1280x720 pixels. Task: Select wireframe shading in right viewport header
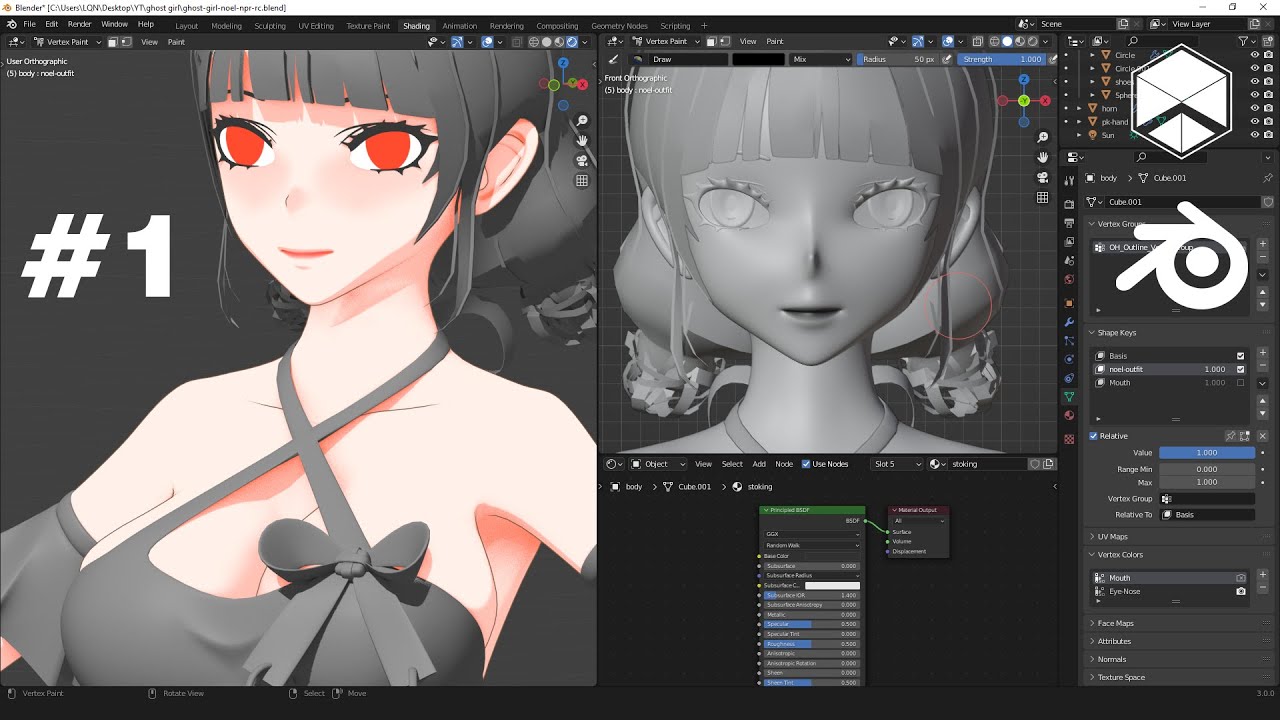(x=994, y=41)
